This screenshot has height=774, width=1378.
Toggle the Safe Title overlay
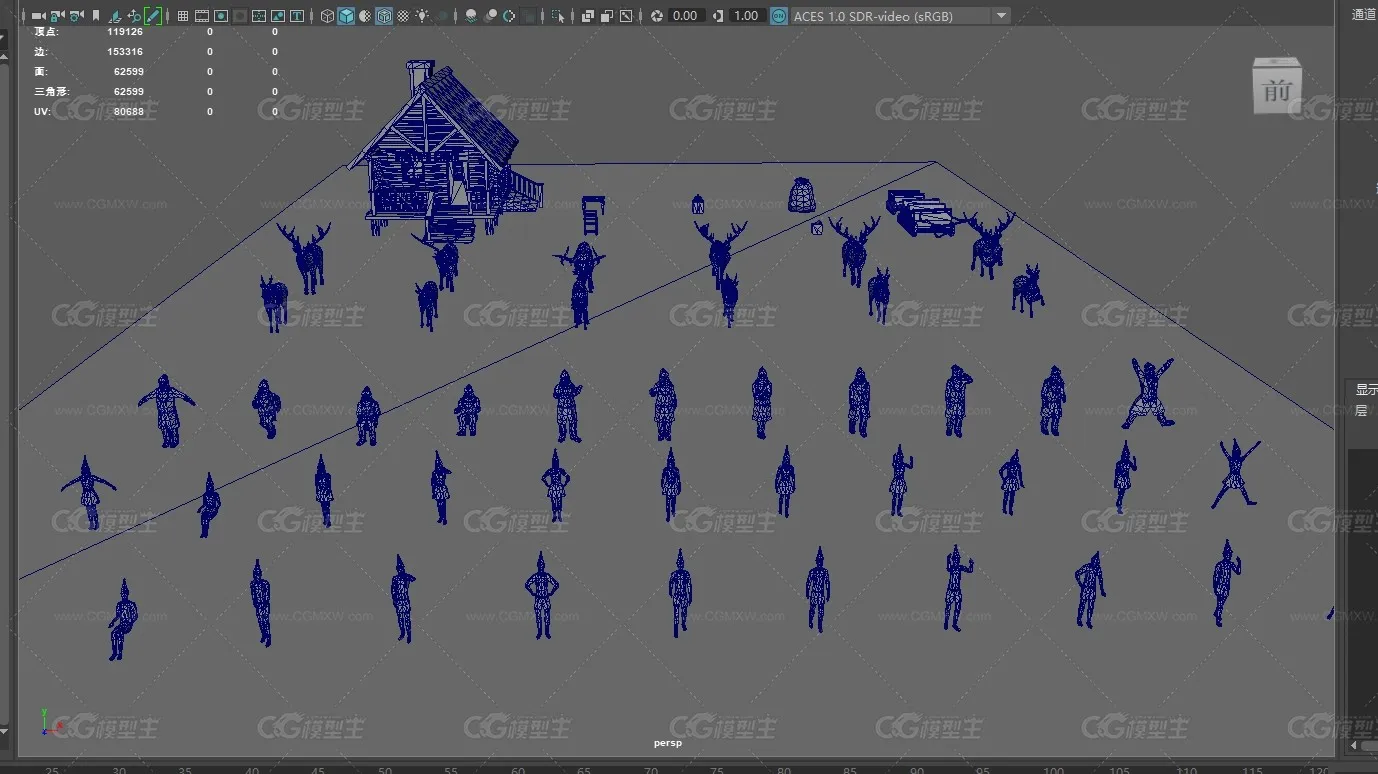point(297,16)
